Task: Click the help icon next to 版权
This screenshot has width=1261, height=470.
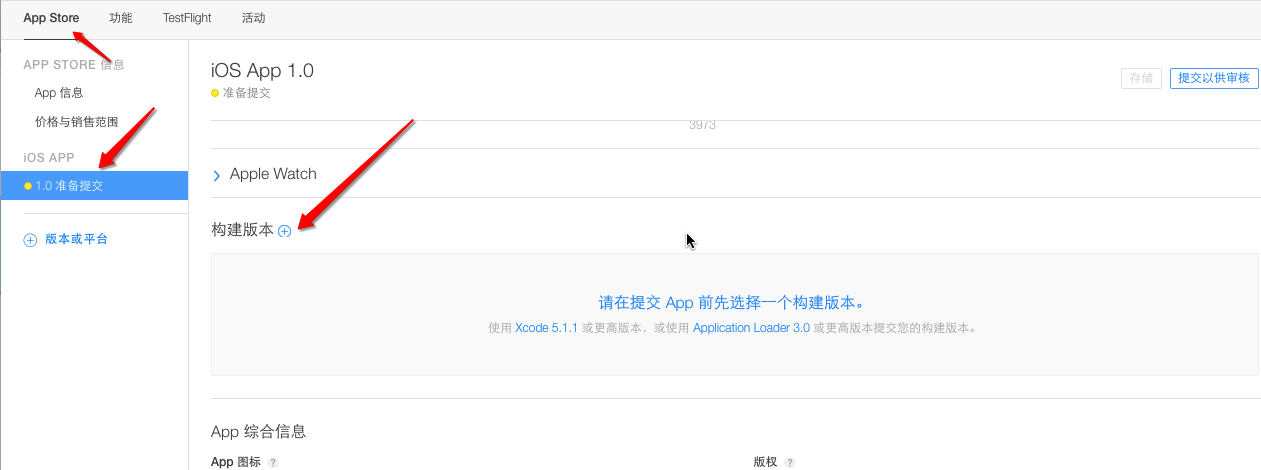Action: point(789,463)
